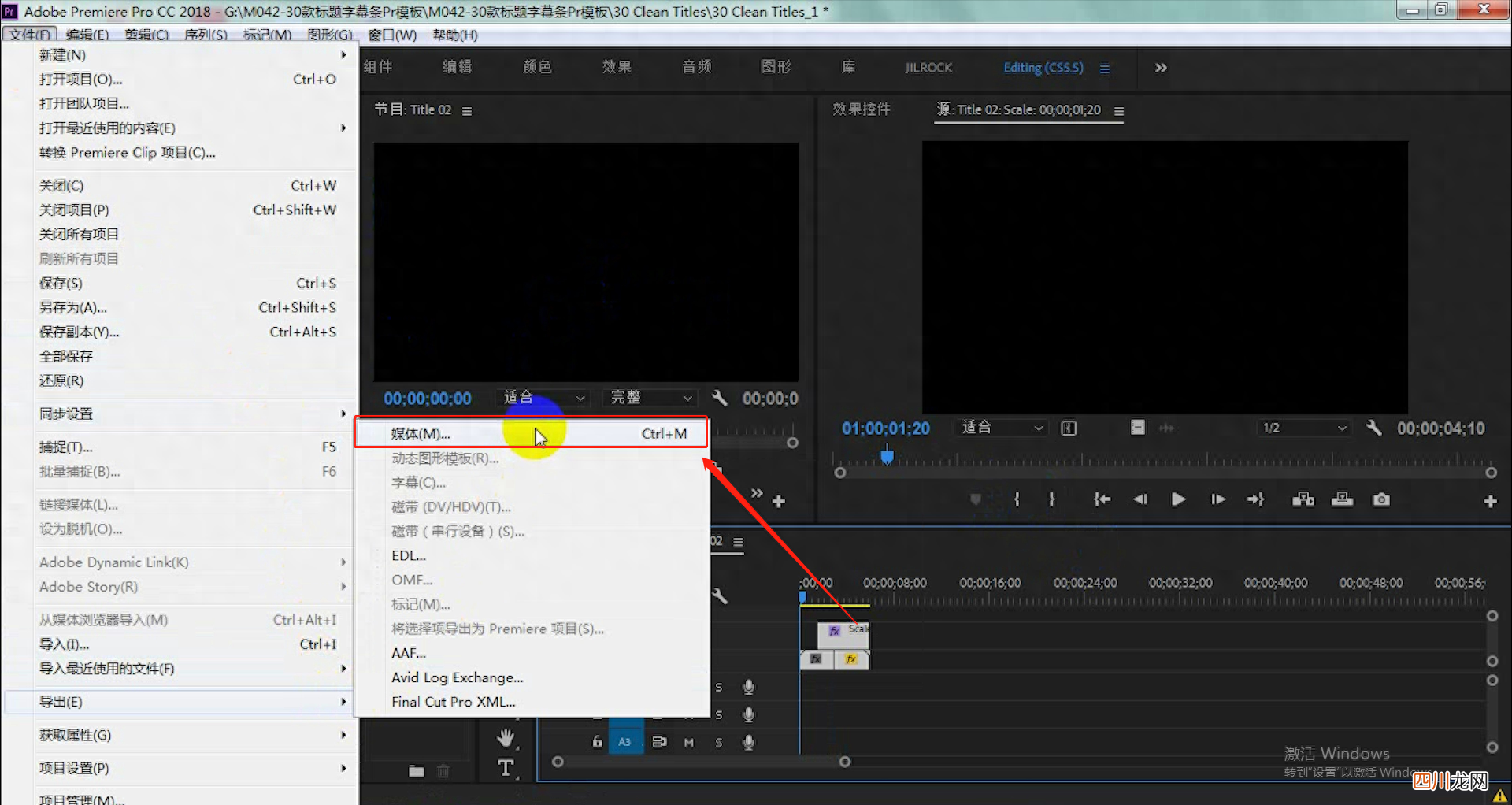Switch to JILROCK workspace
The width and height of the screenshot is (1512, 805).
coord(928,68)
